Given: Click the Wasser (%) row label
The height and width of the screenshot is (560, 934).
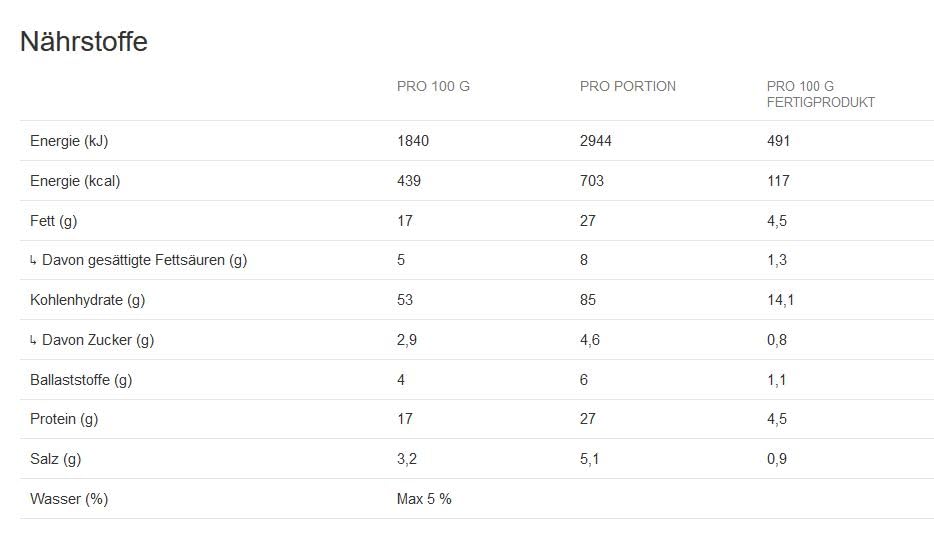Looking at the screenshot, I should point(69,499).
